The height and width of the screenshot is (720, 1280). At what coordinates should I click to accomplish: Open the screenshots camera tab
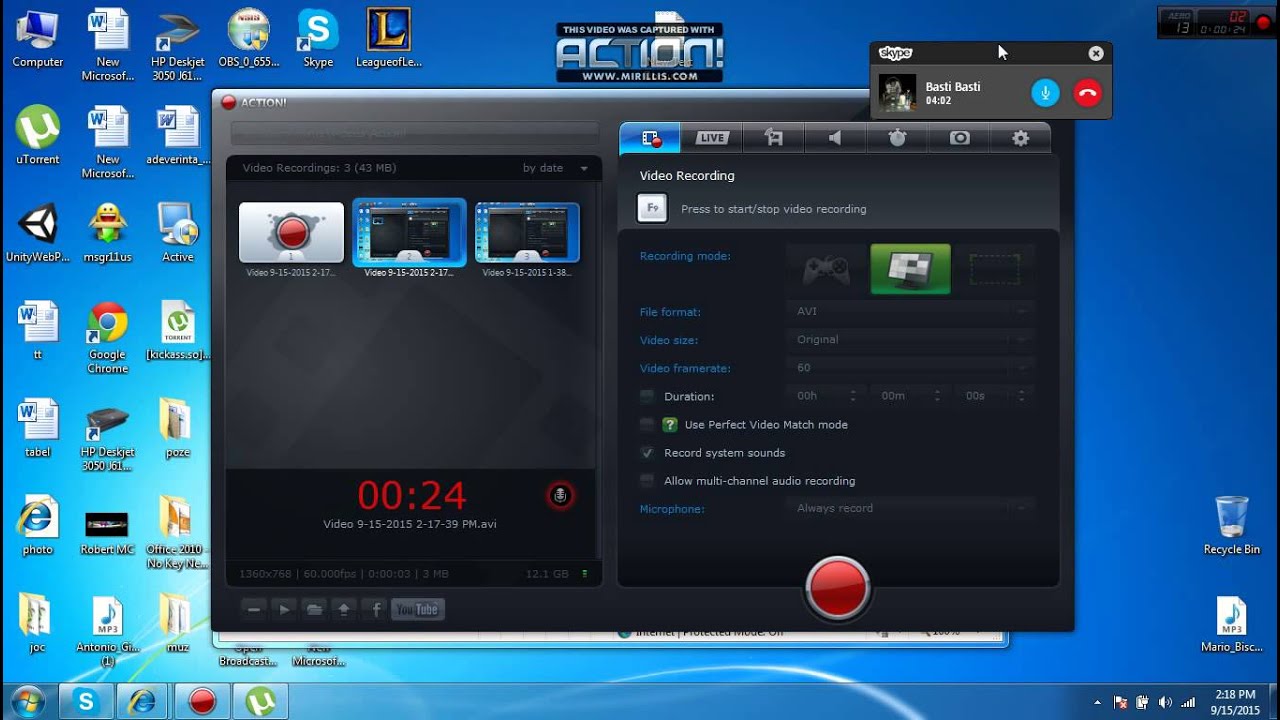pos(959,138)
